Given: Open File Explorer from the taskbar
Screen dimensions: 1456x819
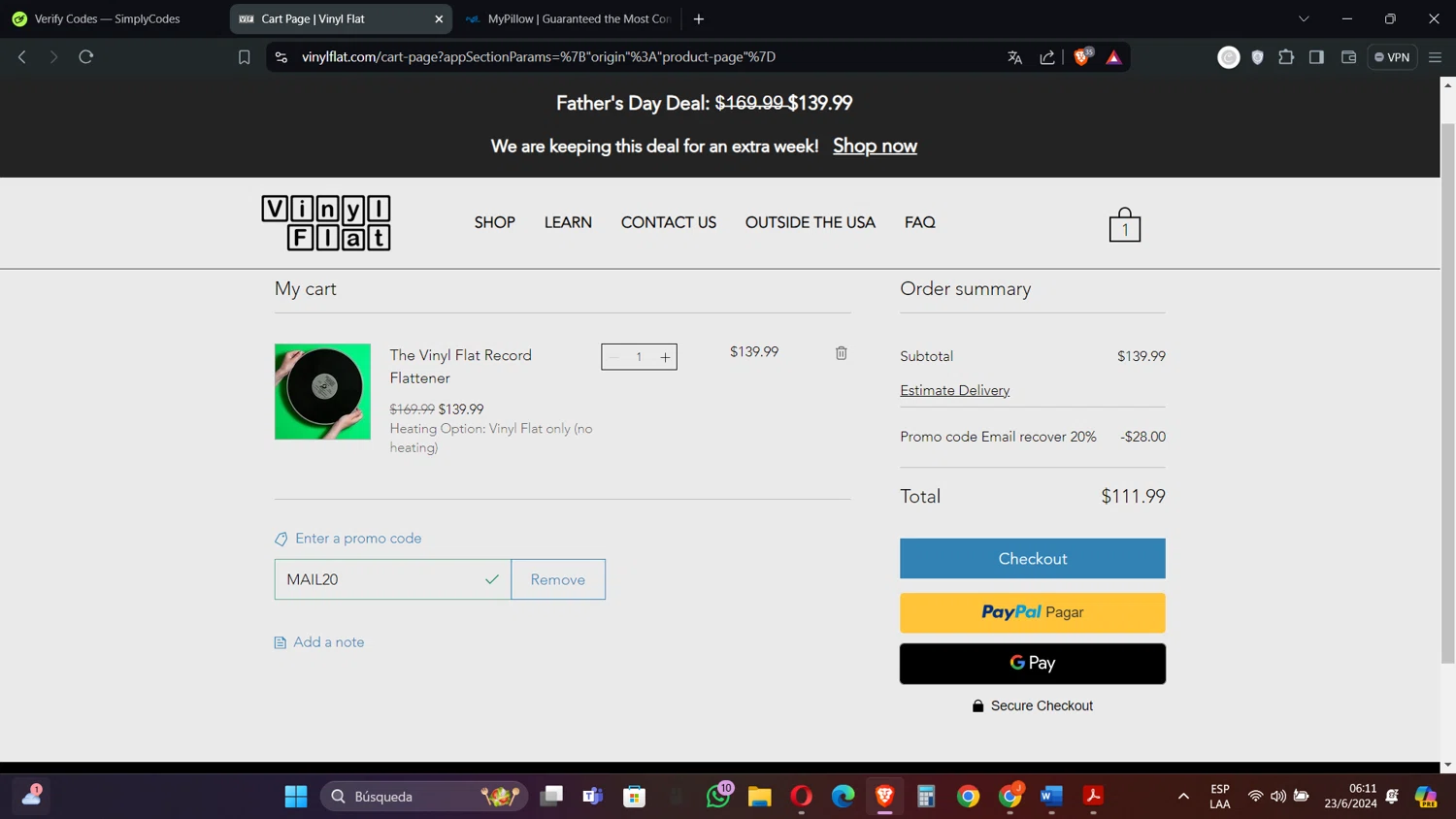Looking at the screenshot, I should click(759, 797).
